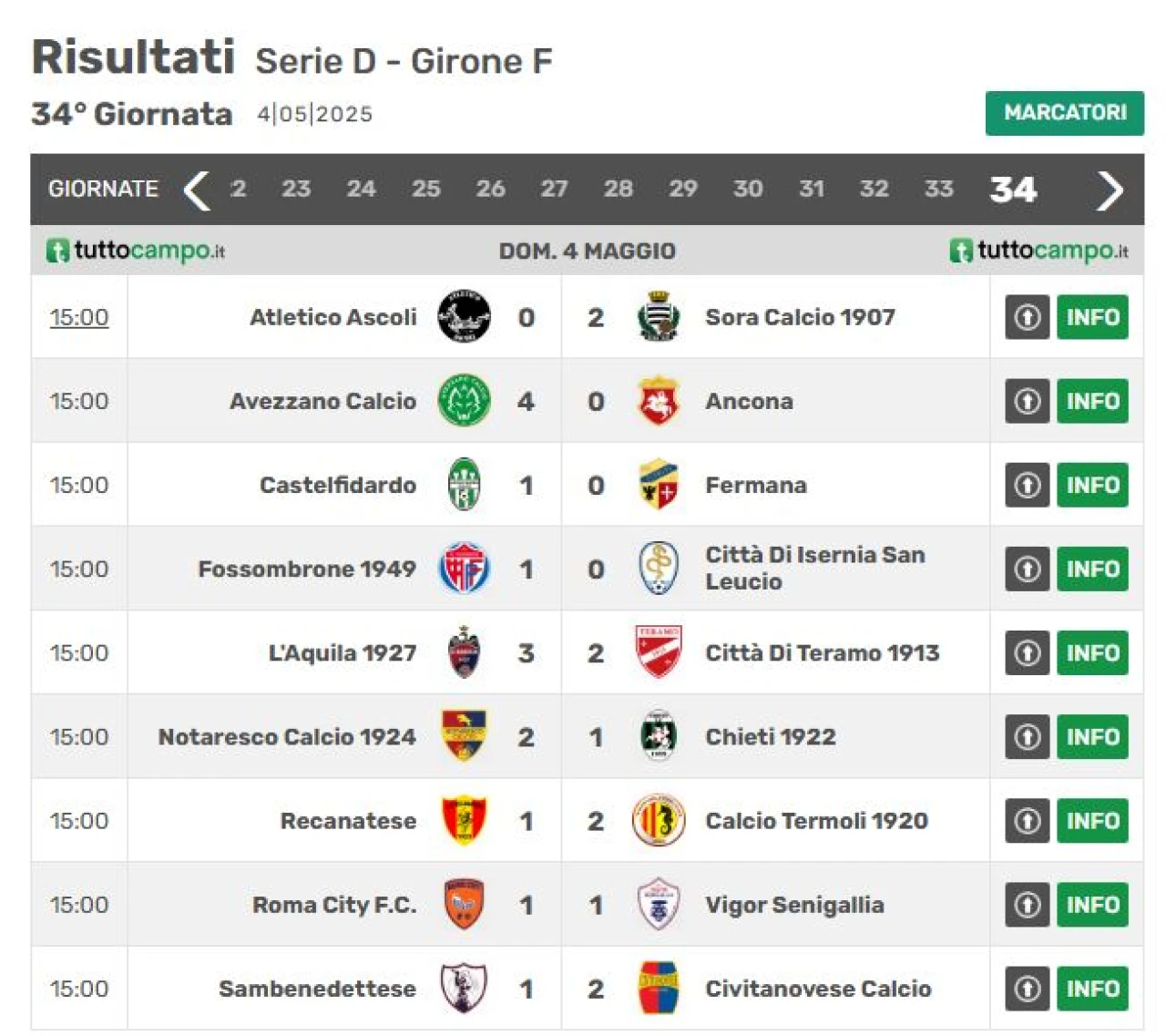
Task: Select giornata 23 in the navigation bar
Action: coord(295,189)
